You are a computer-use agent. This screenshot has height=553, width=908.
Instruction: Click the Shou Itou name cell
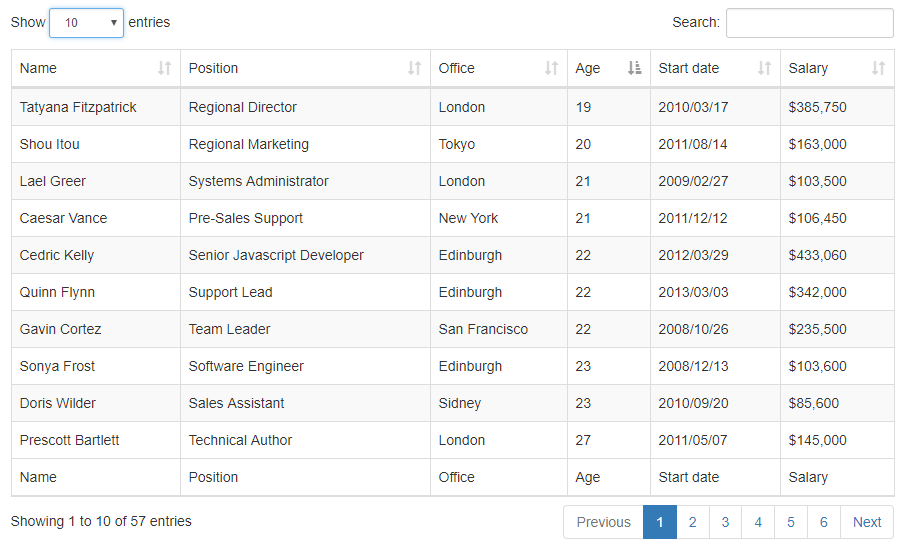pos(96,144)
